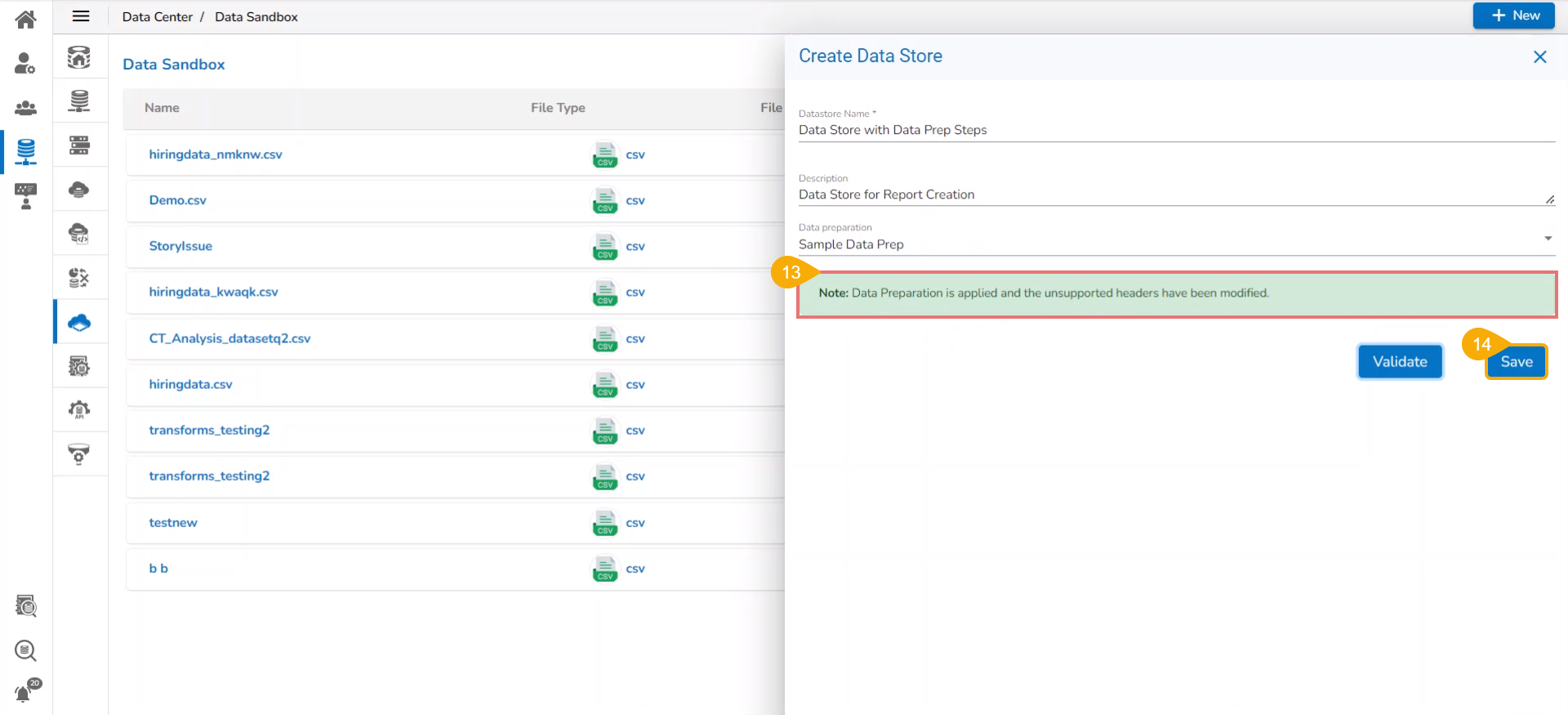Click the API gear icon in the second sidebar

pos(79,410)
